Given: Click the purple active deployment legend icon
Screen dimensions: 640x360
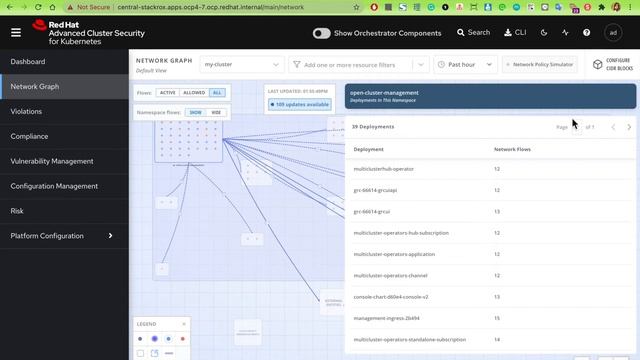Looking at the screenshot, I should coord(154,339).
